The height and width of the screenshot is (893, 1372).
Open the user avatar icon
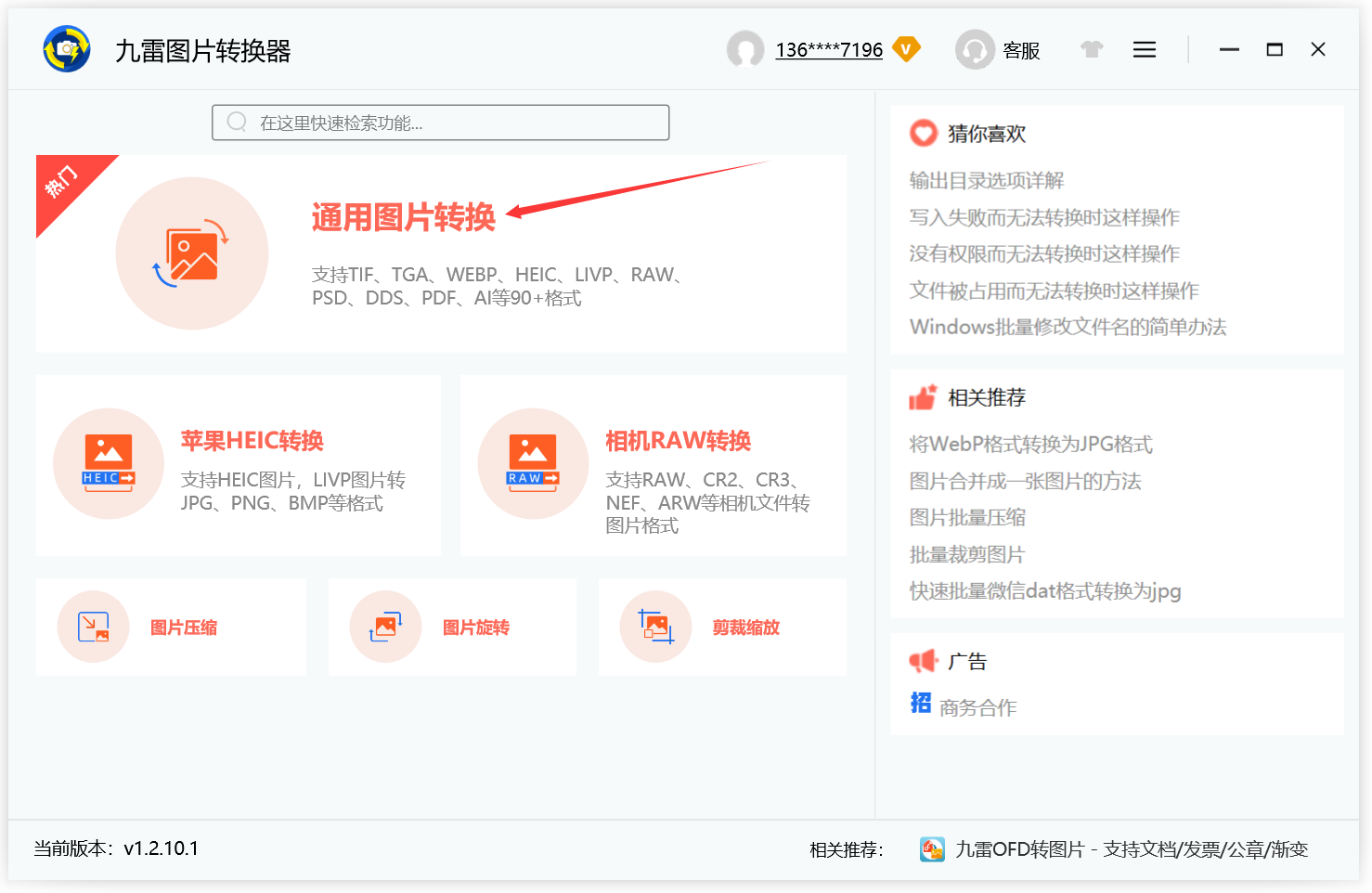pos(745,49)
